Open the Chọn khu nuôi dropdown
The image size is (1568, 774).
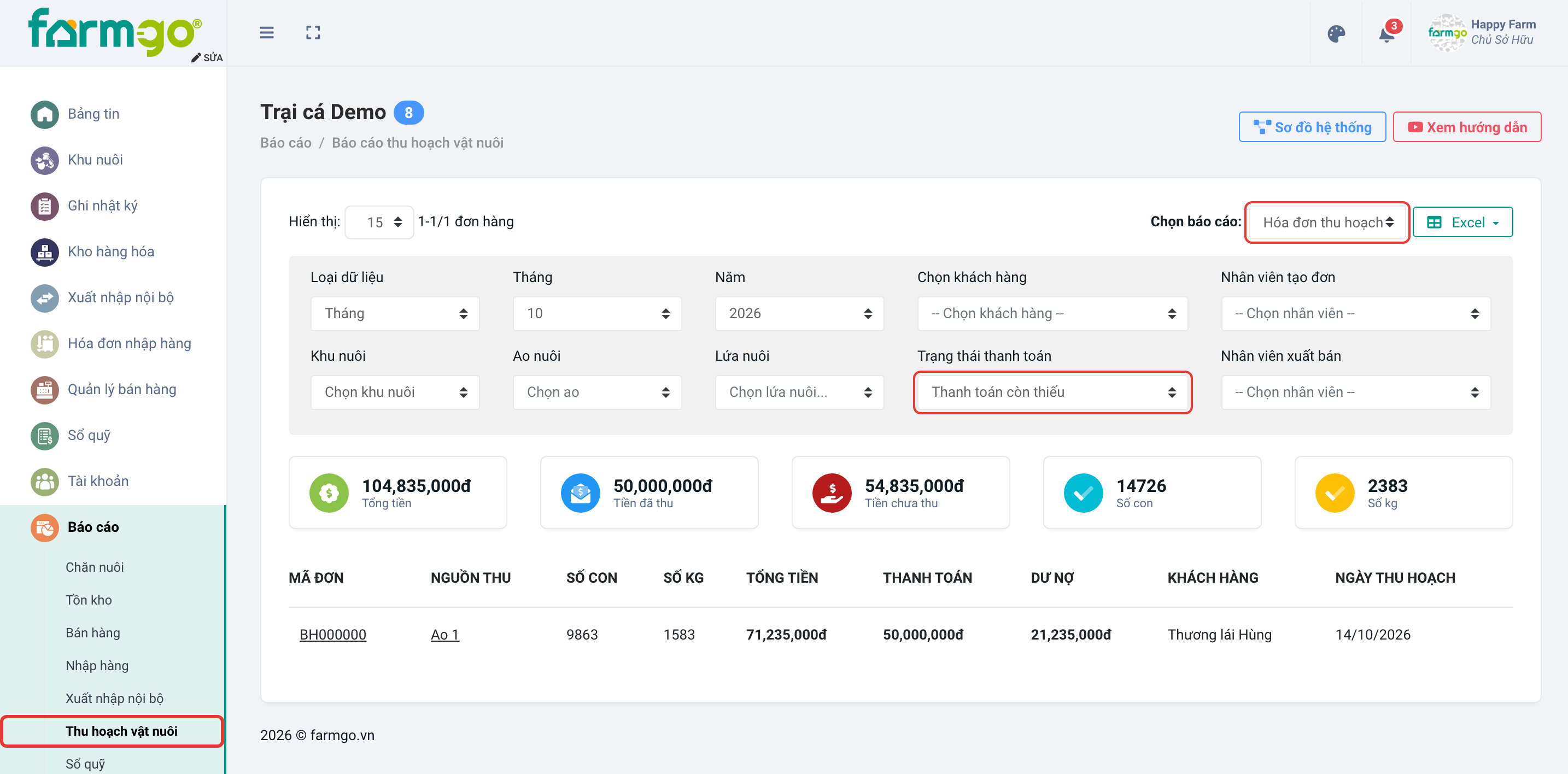point(395,392)
